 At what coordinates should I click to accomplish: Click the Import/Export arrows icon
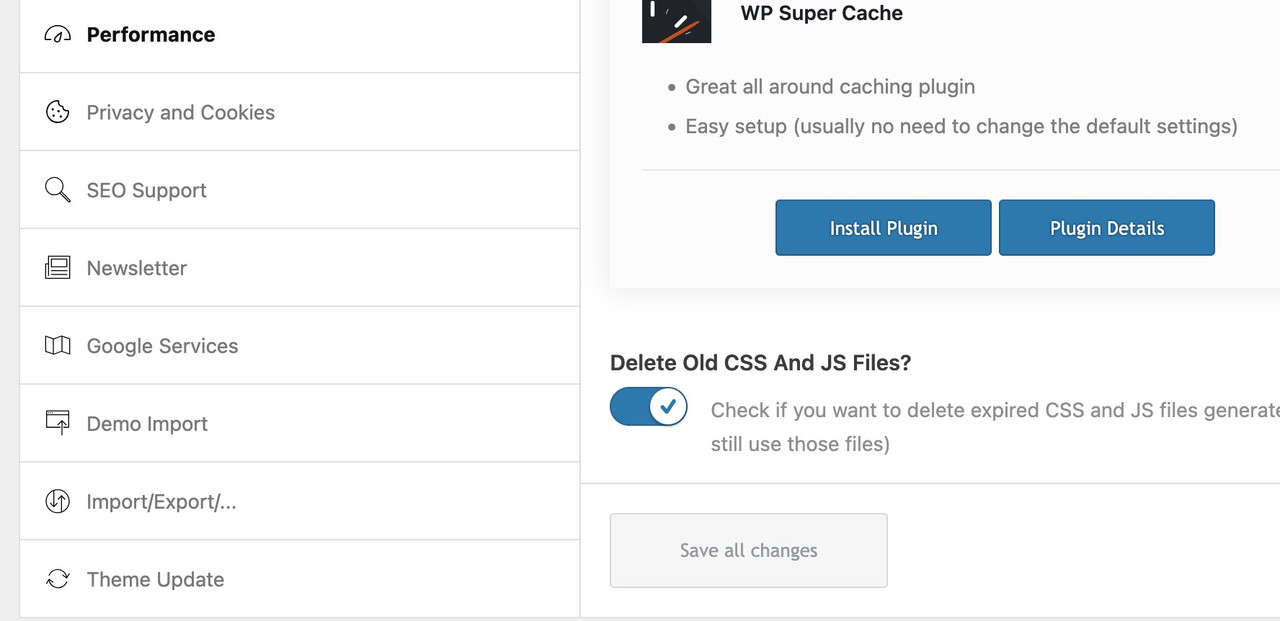(58, 501)
